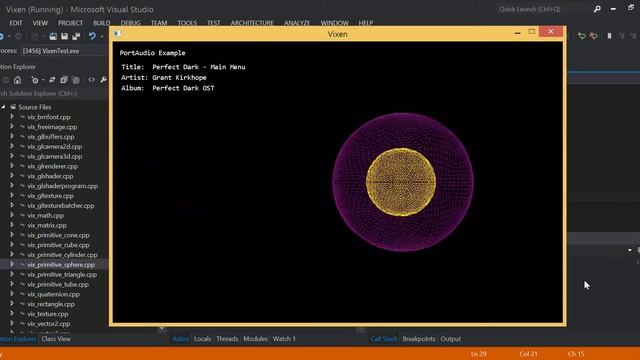Open the Process combo box showing VixenTest.exe
Screen dimensions: 640x360
[64, 51]
